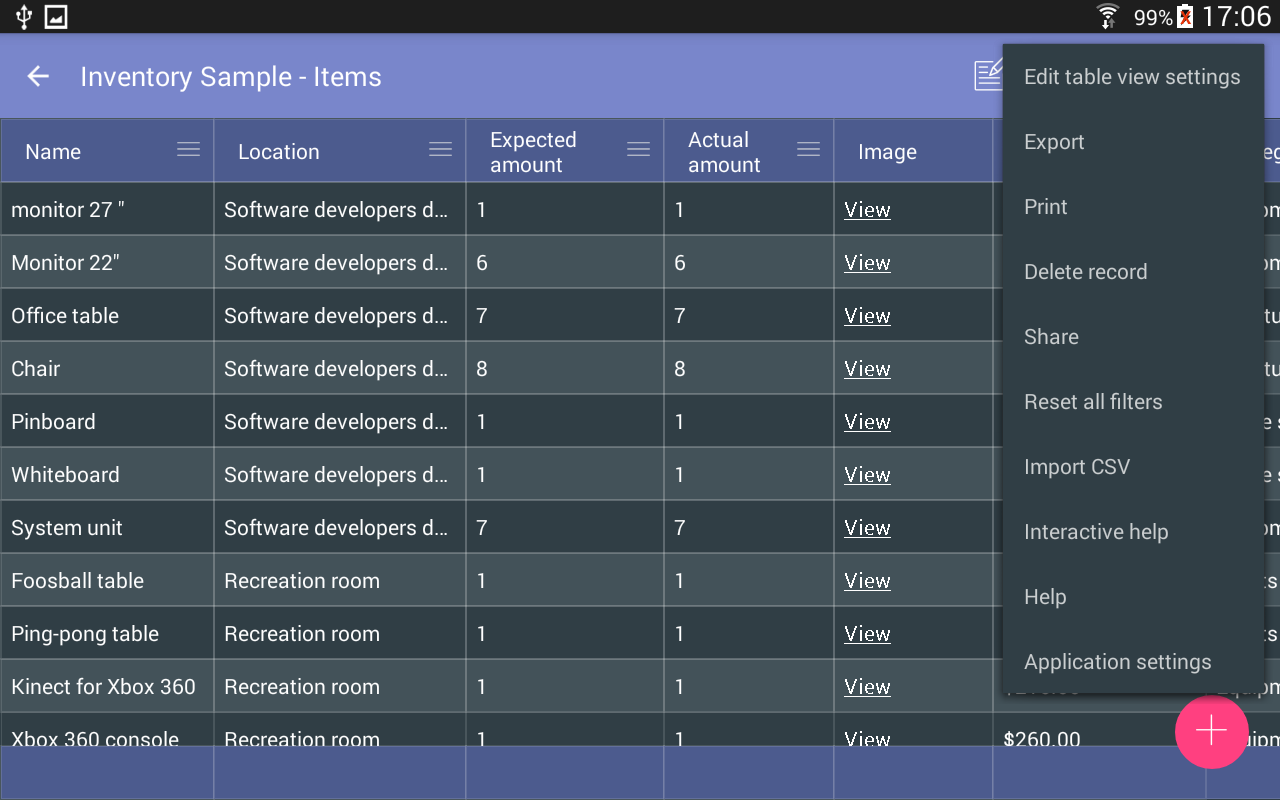Choose Delete record from the menu

1132,272
